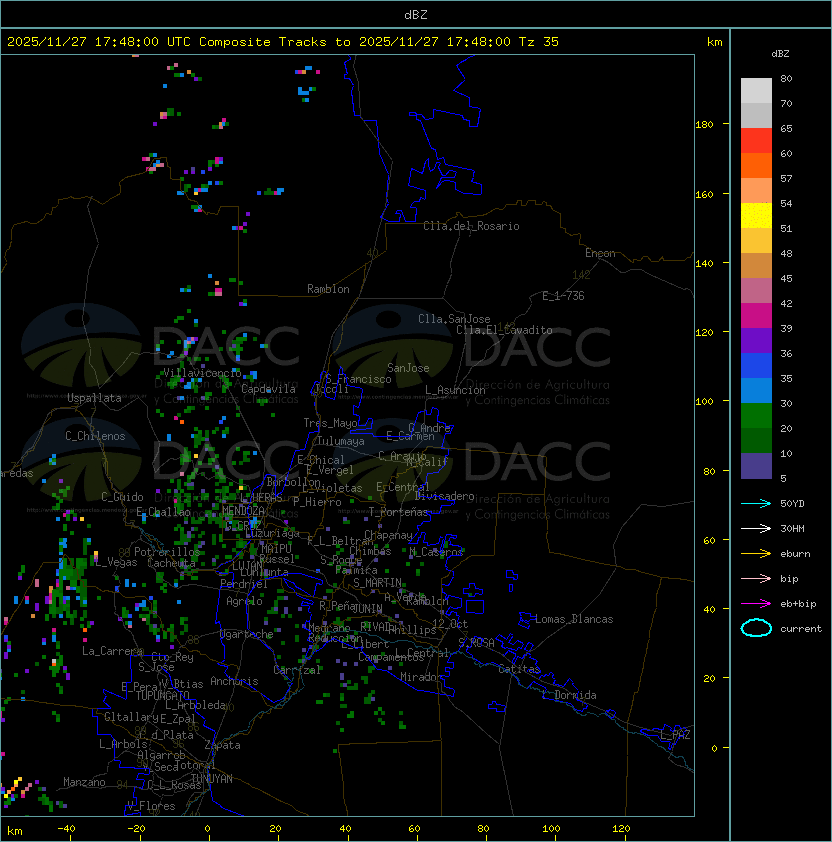Click the 'TUNUYAN' city label
This screenshot has width=832, height=842.
point(212,779)
